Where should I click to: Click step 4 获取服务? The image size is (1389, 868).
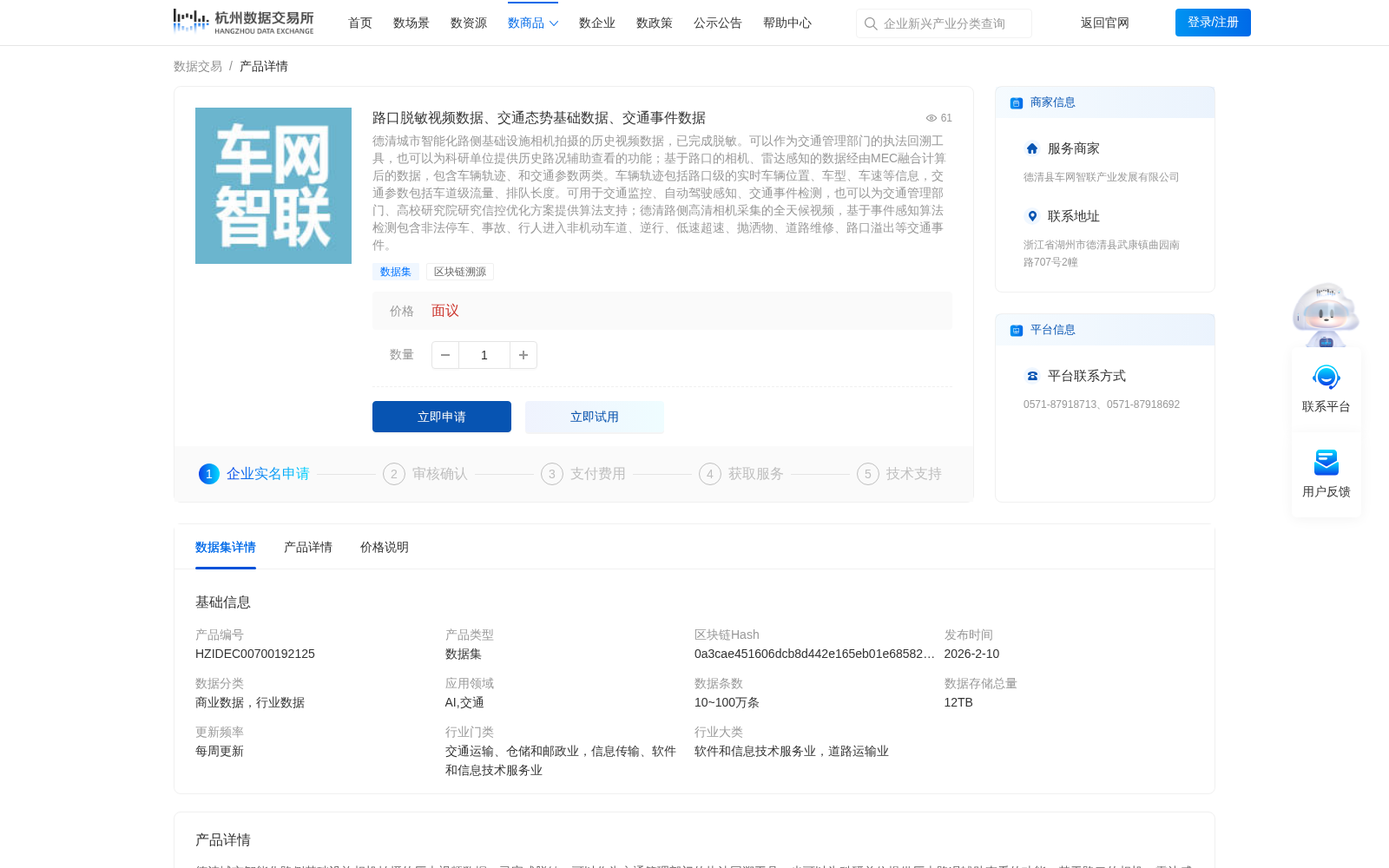click(x=741, y=474)
